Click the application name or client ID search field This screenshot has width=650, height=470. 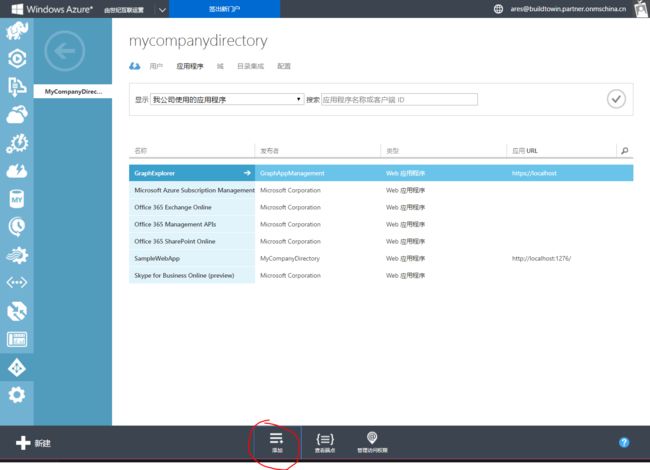pos(399,99)
